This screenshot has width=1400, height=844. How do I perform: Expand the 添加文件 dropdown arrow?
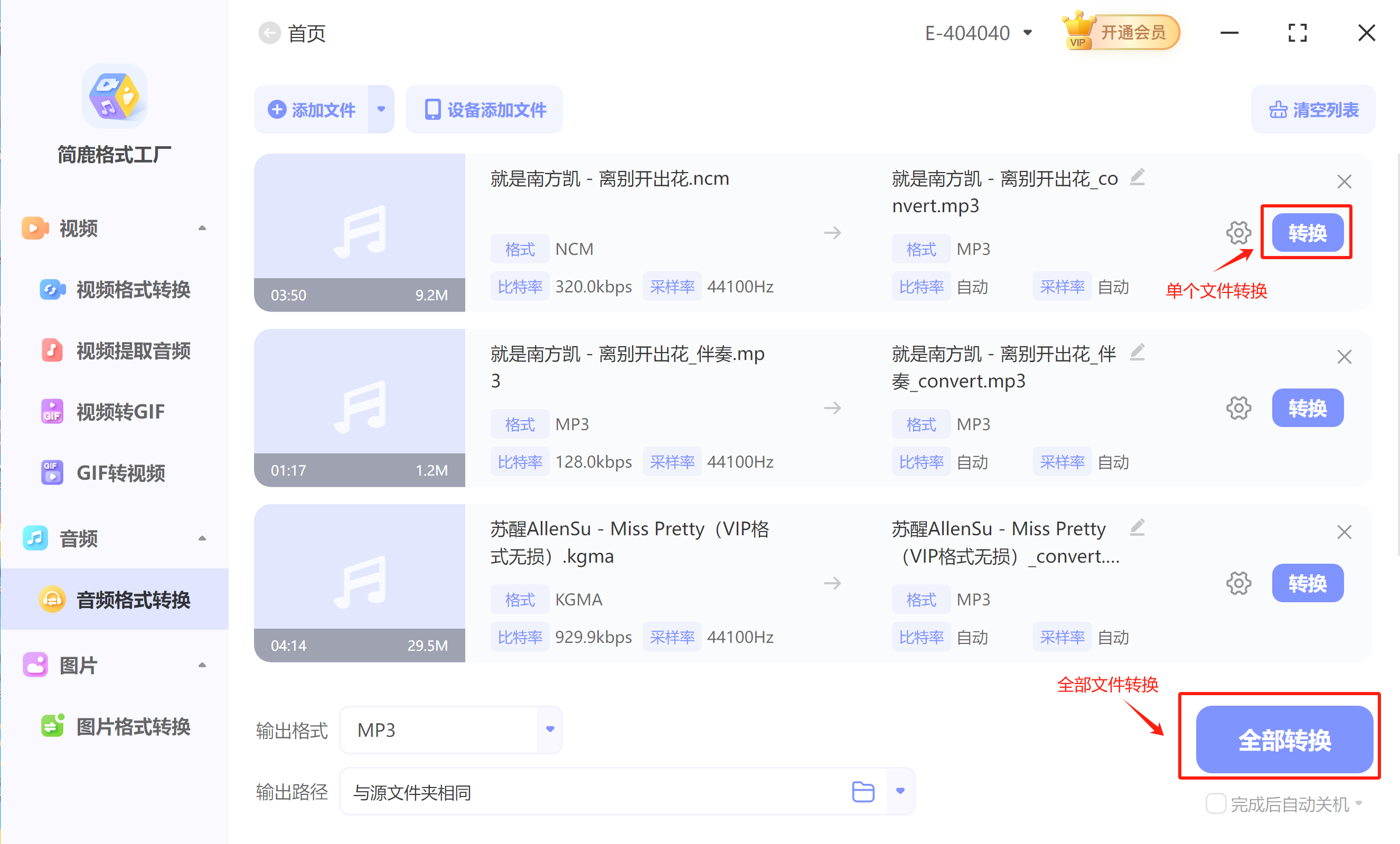point(381,109)
